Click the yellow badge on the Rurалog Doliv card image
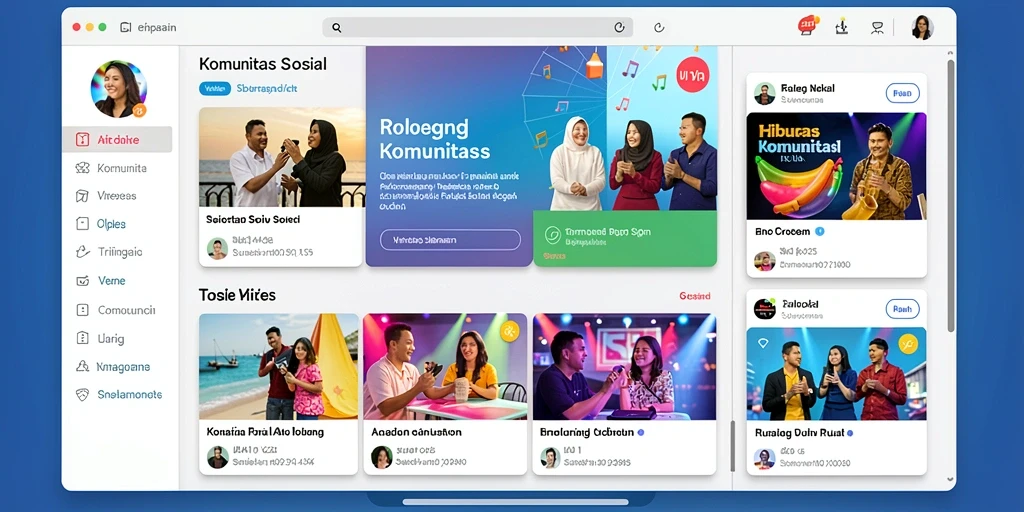 pos(908,344)
